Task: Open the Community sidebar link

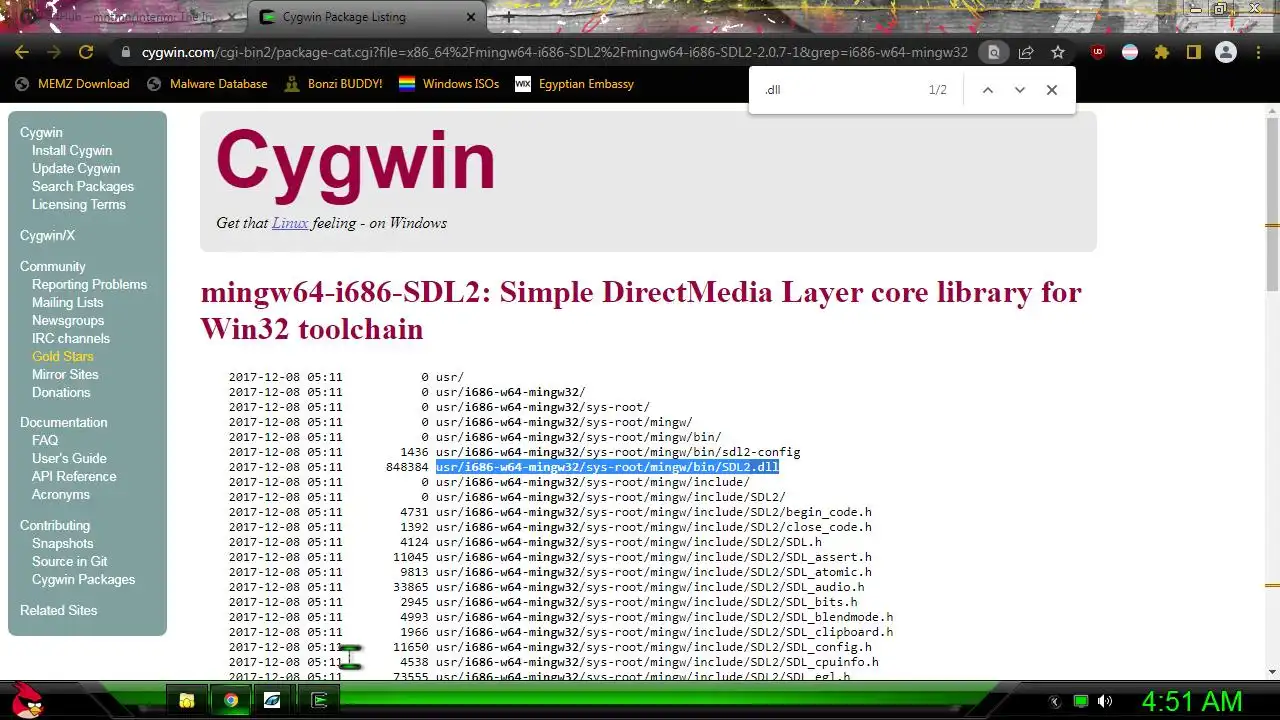Action: tap(53, 266)
